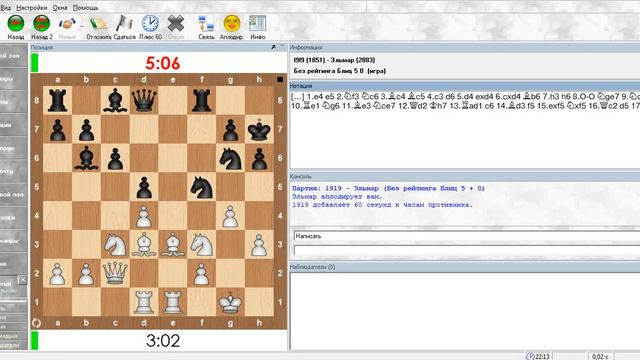Click the greyed-out Ничья handshake draw icon
This screenshot has height=360, width=640.
pos(67,24)
